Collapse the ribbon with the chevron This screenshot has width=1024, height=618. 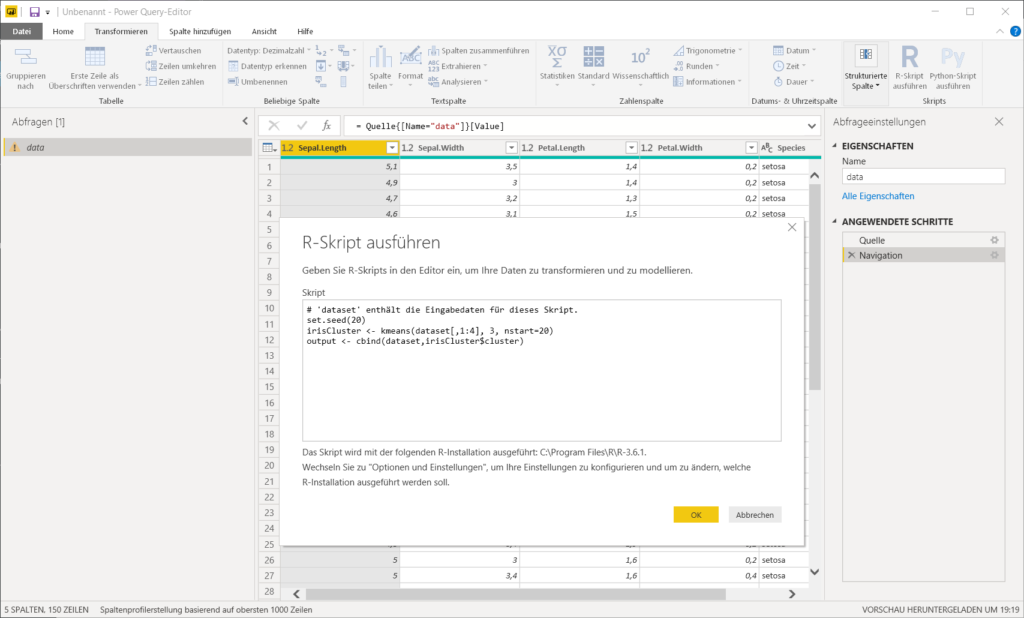click(x=999, y=31)
